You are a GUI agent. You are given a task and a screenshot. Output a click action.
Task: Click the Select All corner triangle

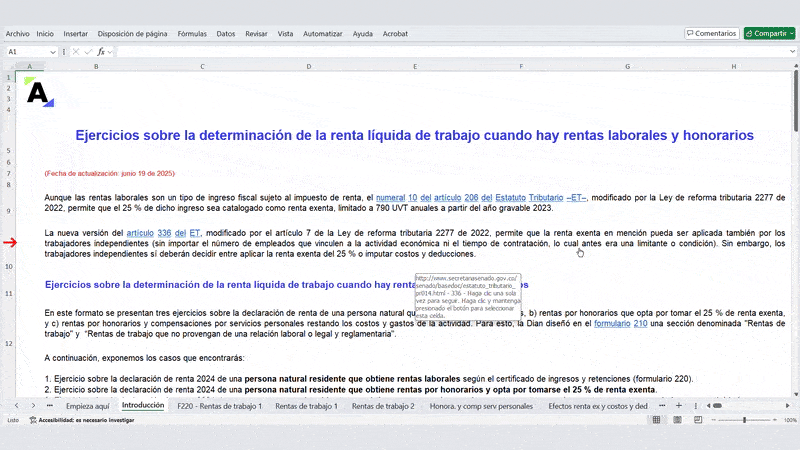[11, 67]
